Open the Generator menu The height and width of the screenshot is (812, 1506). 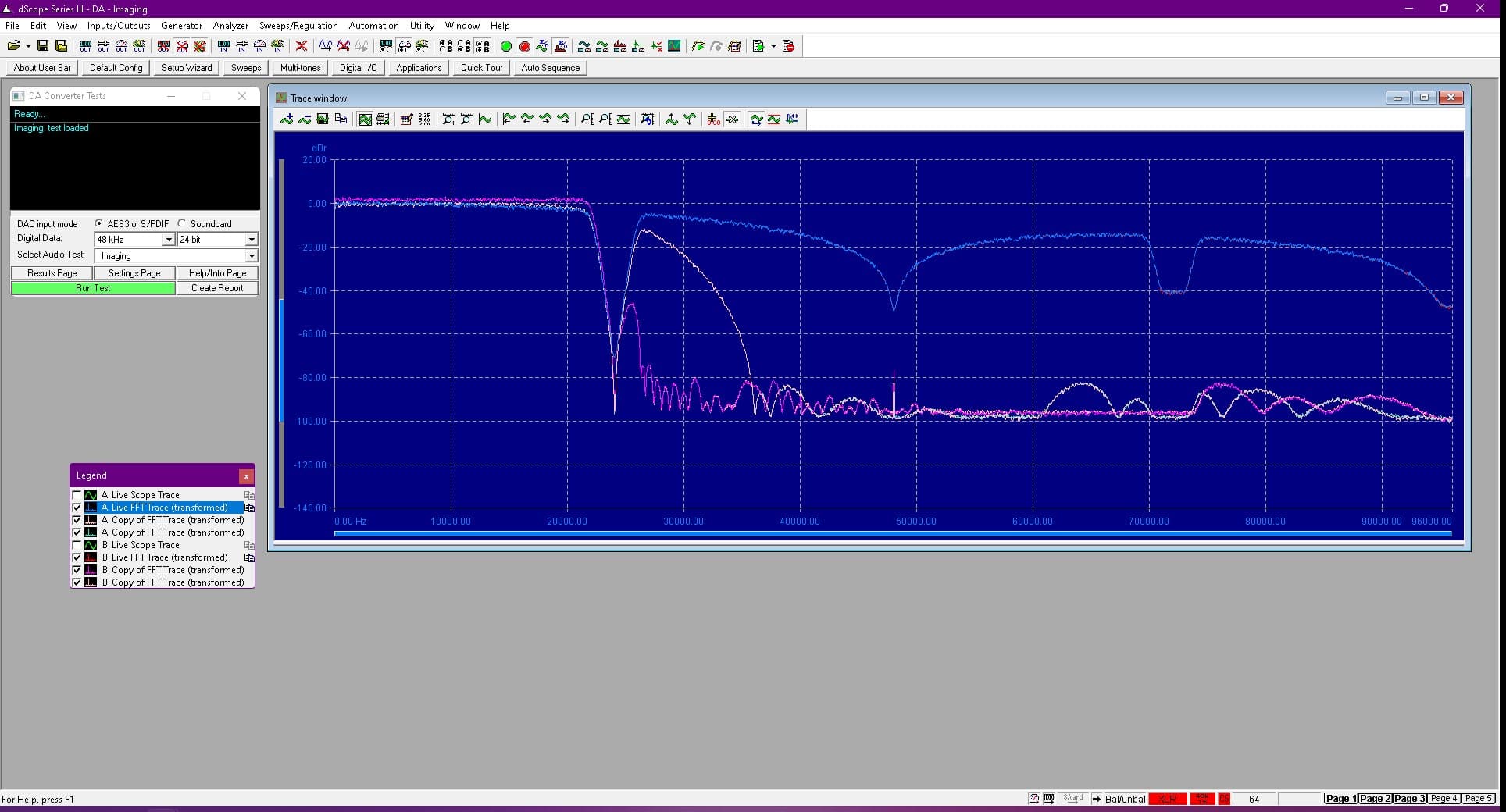(182, 26)
